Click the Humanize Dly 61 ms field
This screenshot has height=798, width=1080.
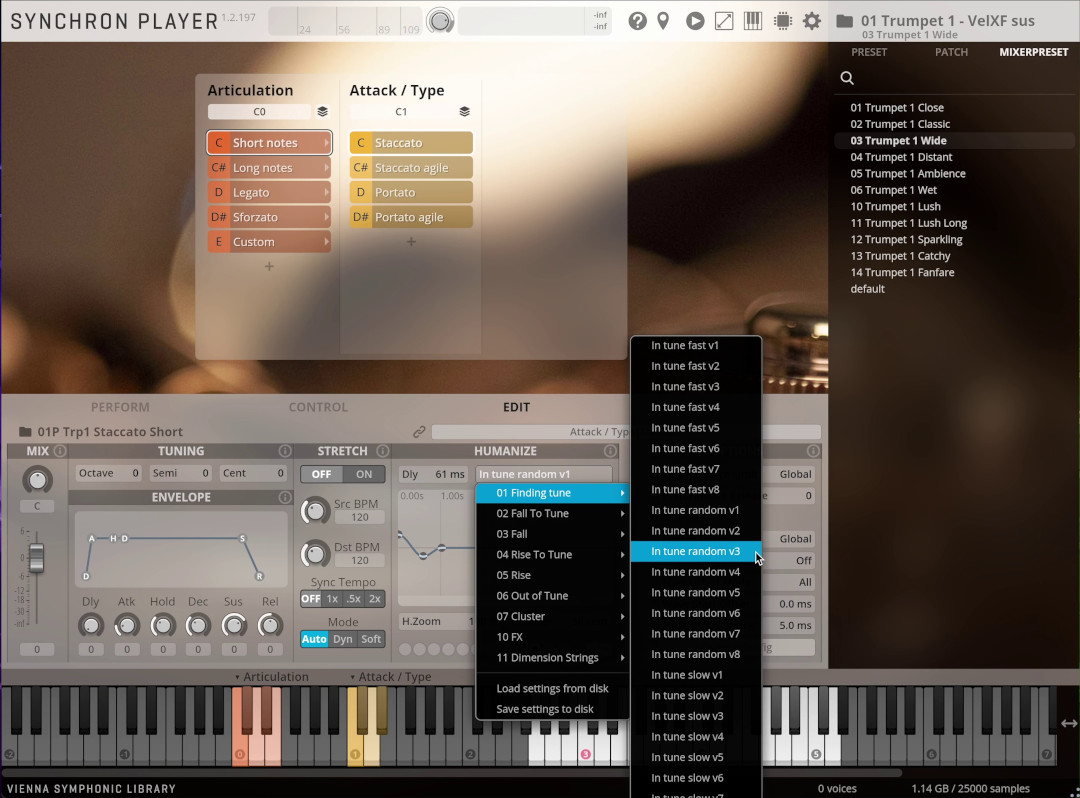point(433,474)
